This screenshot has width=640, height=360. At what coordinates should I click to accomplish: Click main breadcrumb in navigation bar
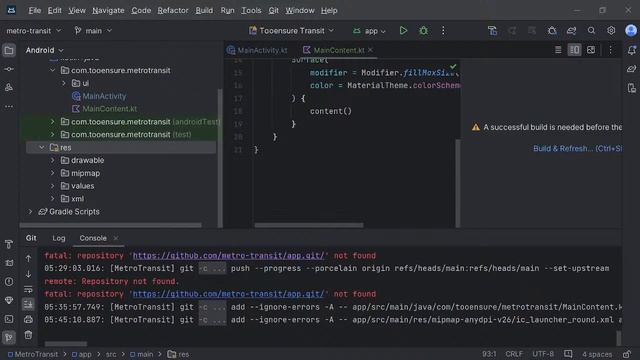pos(142,354)
